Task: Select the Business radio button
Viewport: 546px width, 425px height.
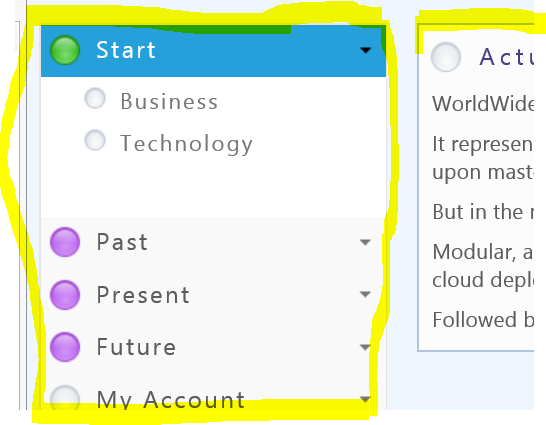Action: [95, 99]
